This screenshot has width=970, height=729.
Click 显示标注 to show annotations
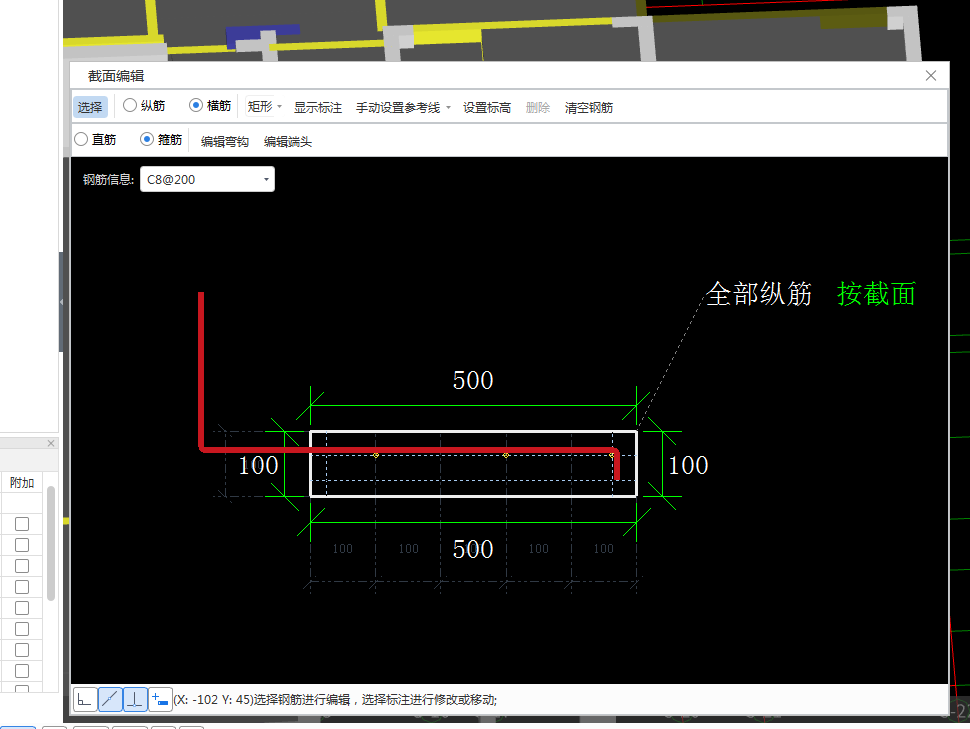pos(317,108)
